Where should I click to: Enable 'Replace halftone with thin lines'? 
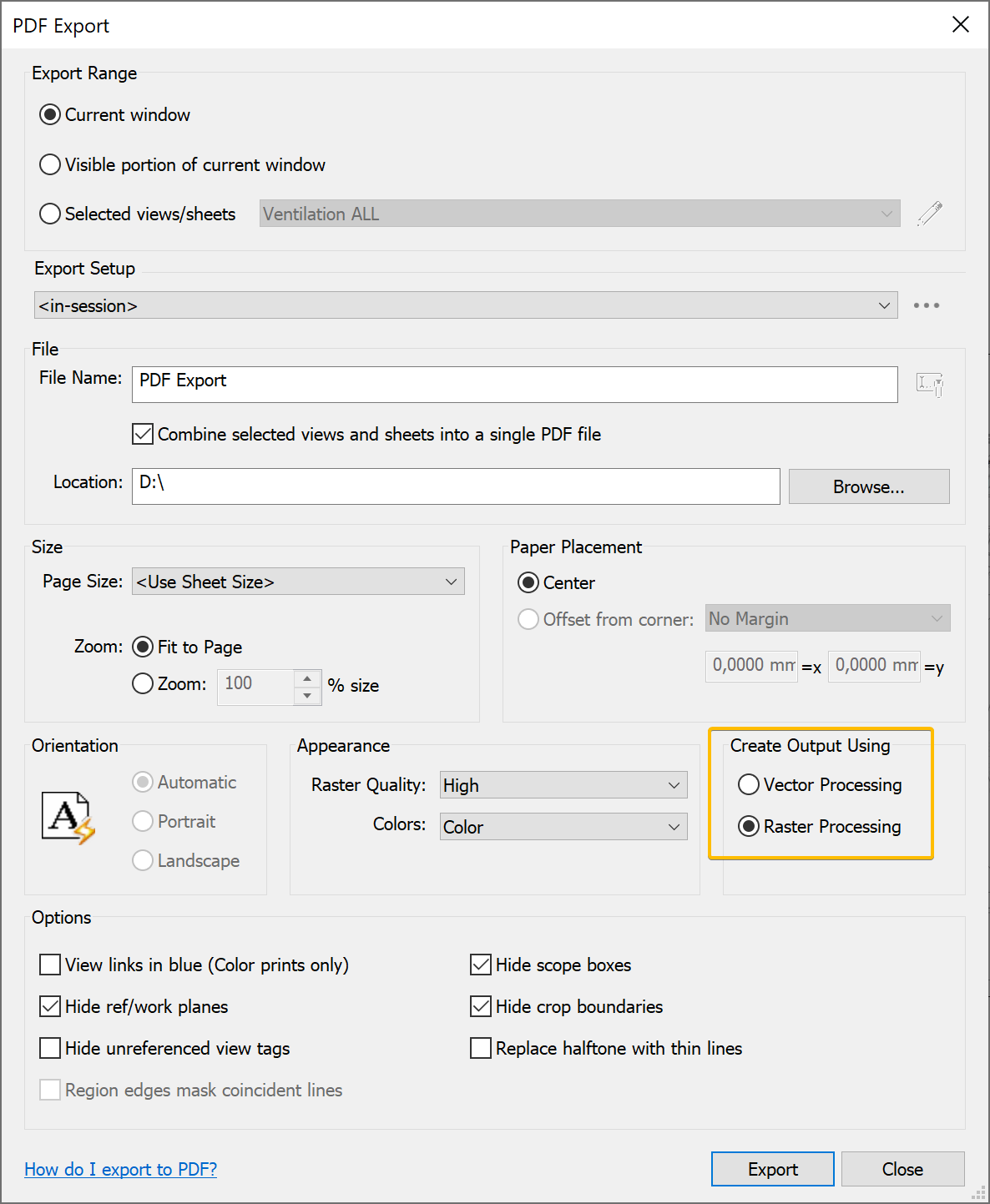point(480,1048)
